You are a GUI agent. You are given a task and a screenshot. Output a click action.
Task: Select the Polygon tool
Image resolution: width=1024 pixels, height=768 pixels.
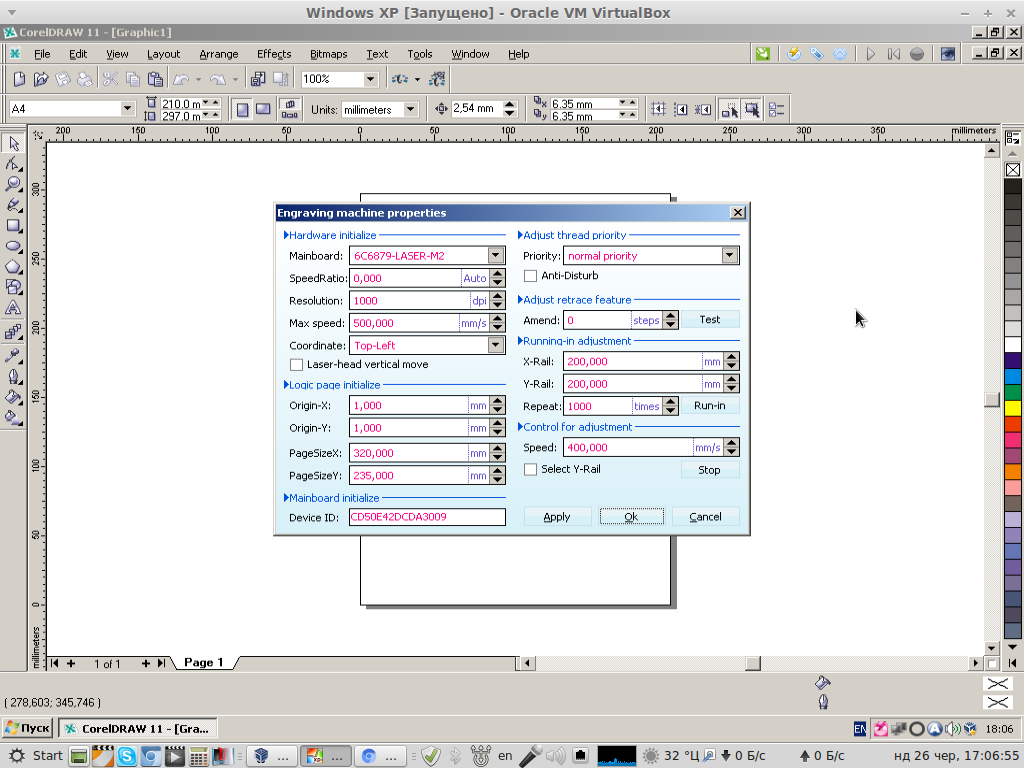coord(13,267)
